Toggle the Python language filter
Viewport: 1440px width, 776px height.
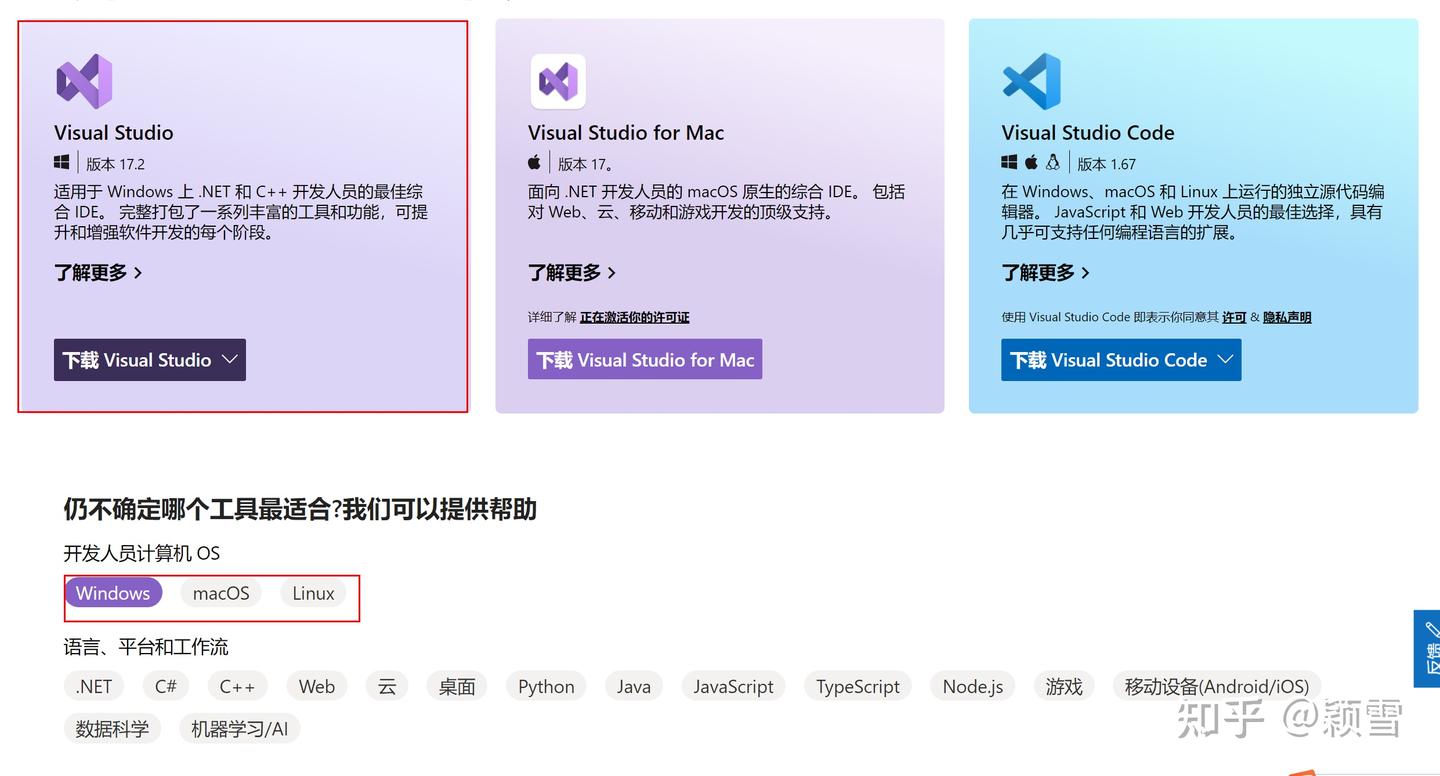pyautogui.click(x=546, y=686)
